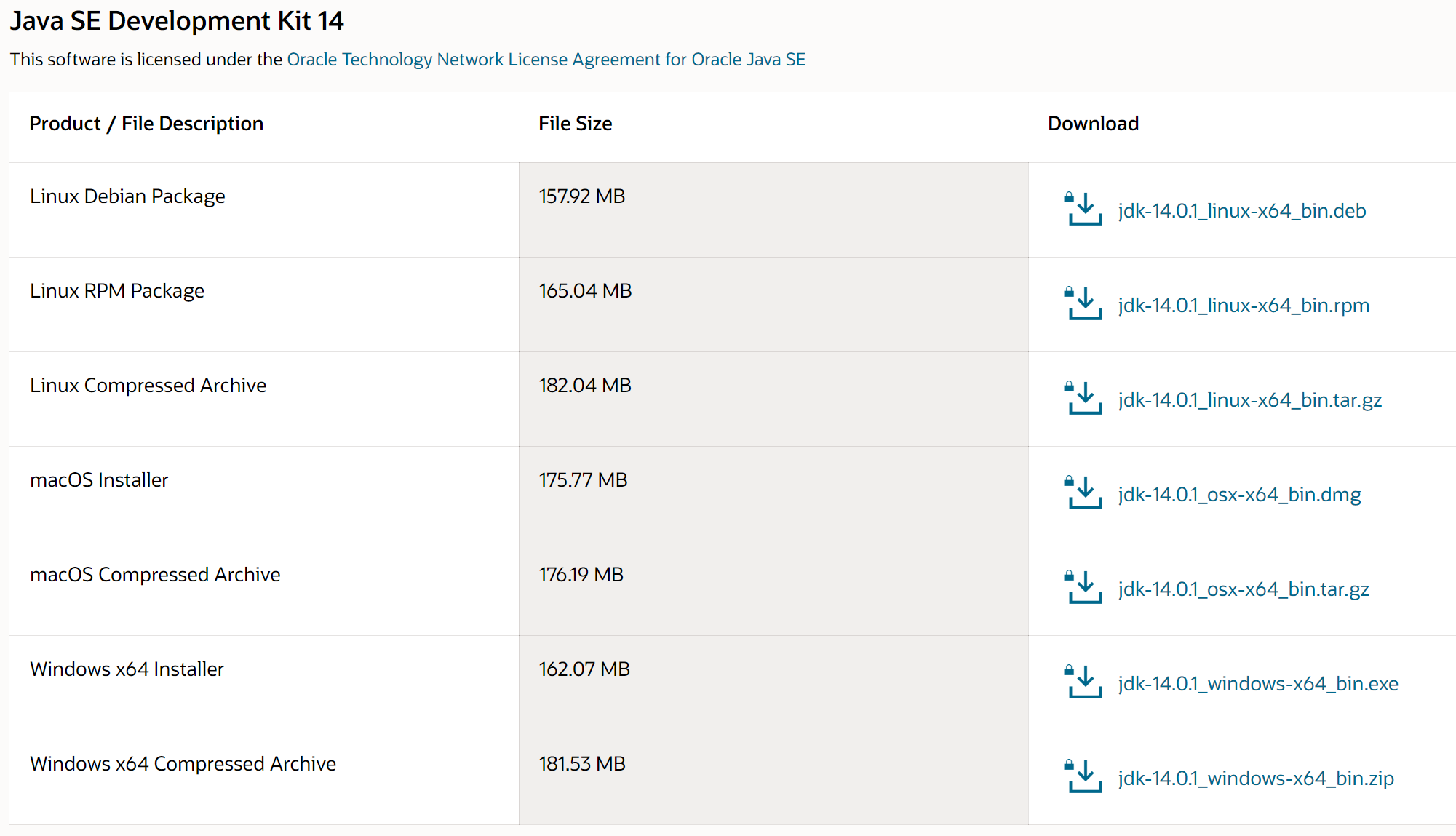1456x836 pixels.
Task: Click download icon for macOS tar.gz archive
Action: (1083, 588)
